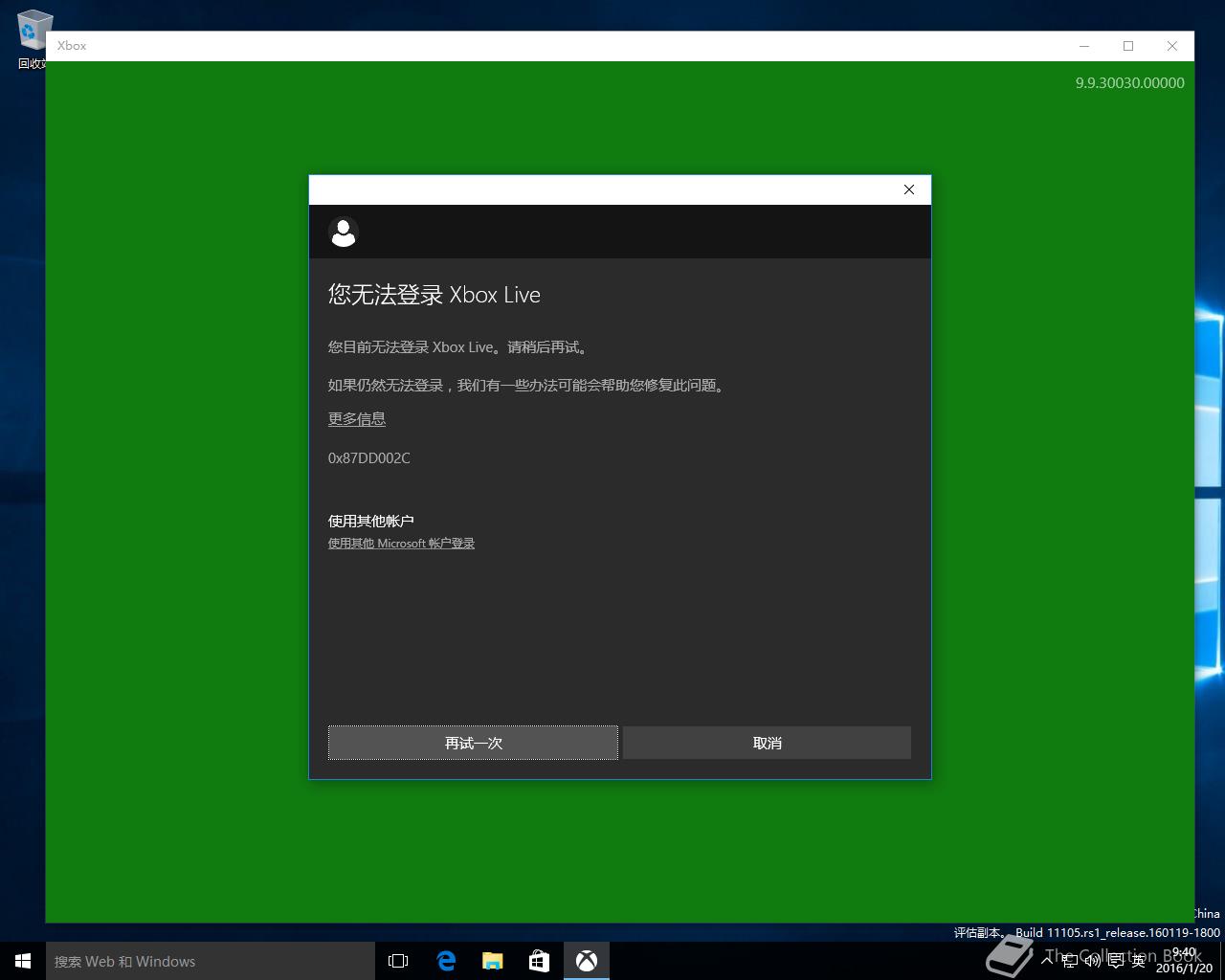Open File Explorer from taskbar
1225x980 pixels.
pyautogui.click(x=492, y=961)
